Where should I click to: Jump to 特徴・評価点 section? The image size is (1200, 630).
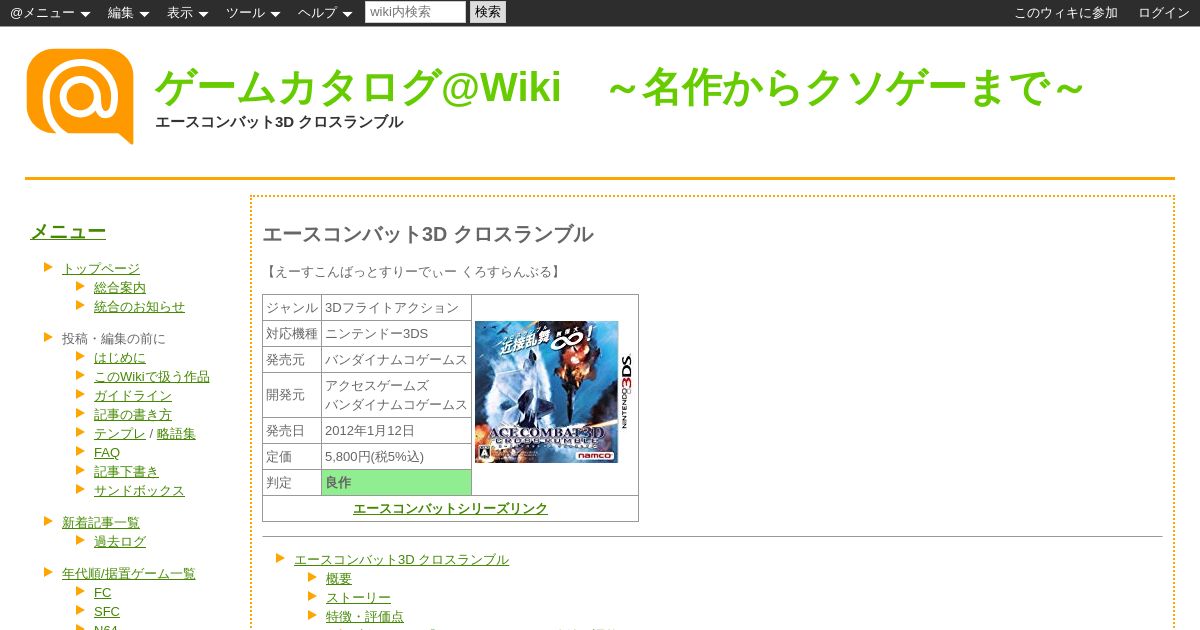pyautogui.click(x=365, y=616)
